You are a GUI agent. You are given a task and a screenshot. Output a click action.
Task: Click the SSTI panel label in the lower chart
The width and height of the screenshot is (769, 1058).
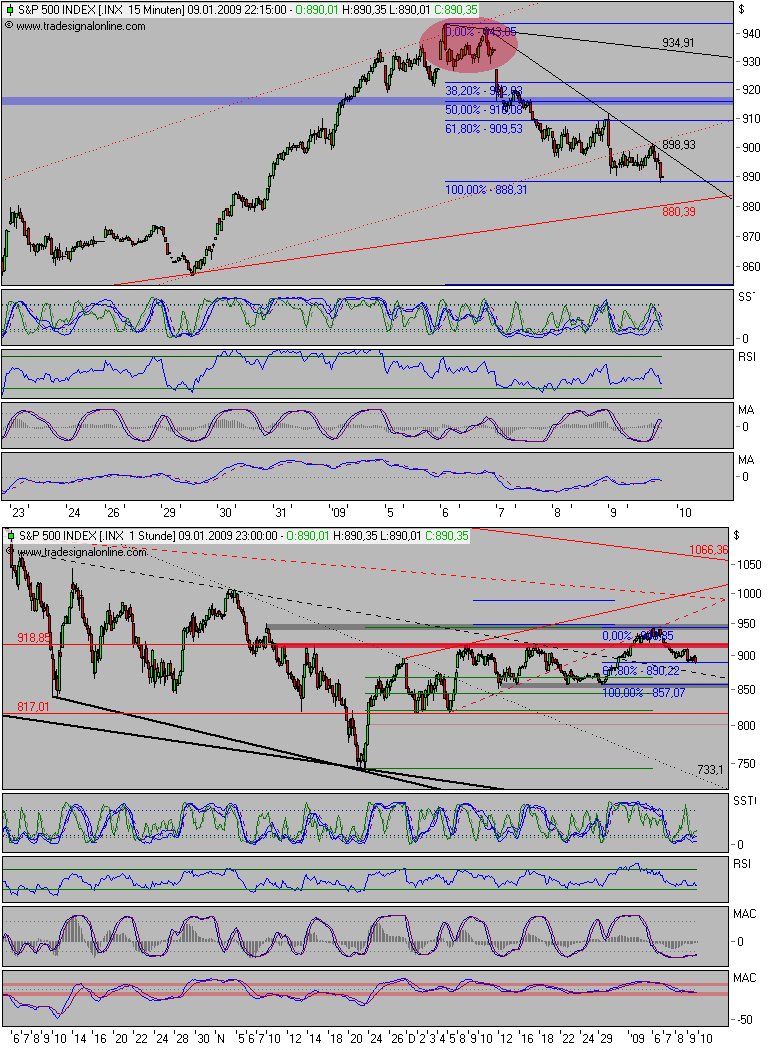[x=745, y=800]
